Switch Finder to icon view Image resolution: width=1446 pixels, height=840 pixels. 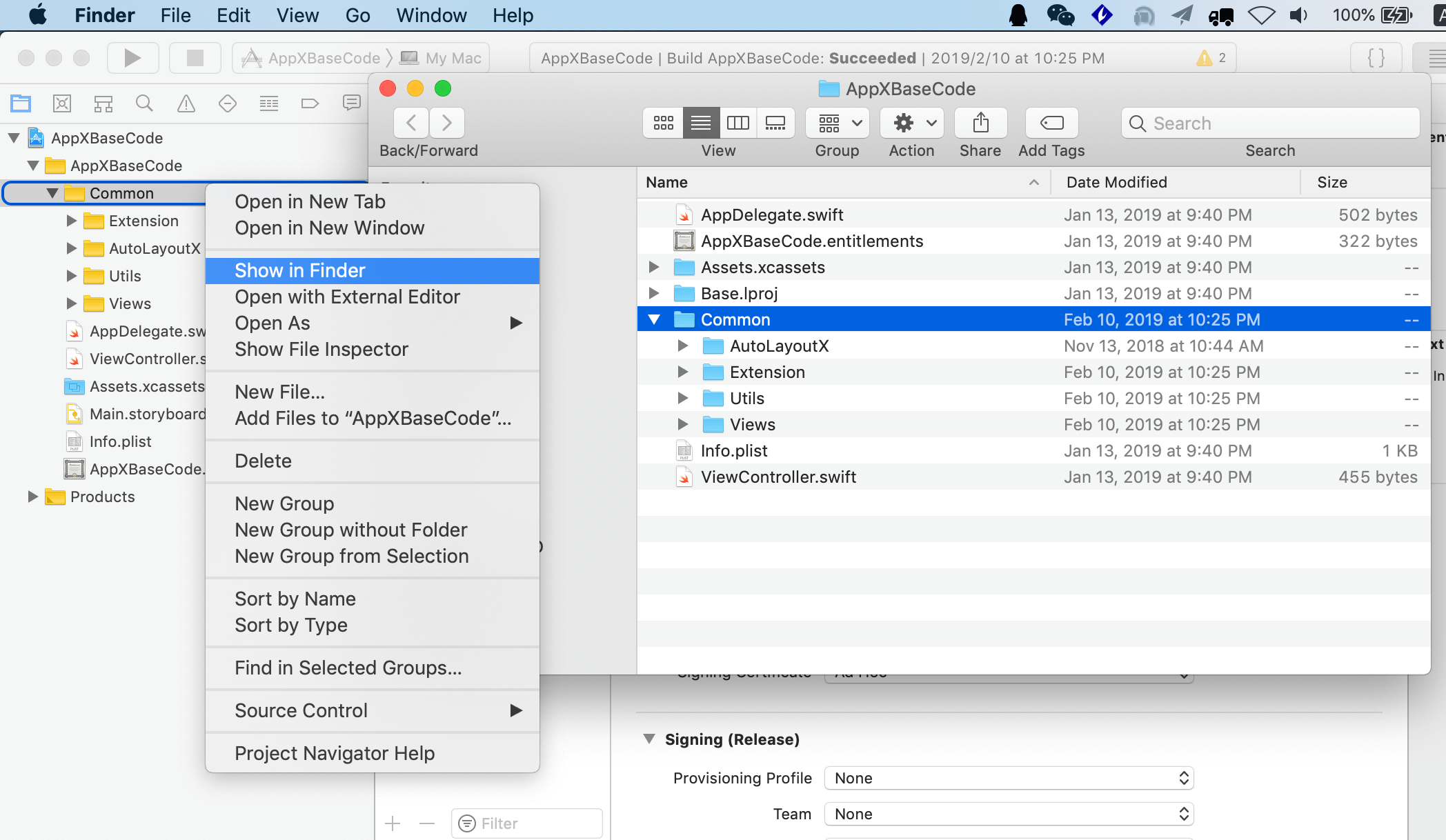click(664, 123)
